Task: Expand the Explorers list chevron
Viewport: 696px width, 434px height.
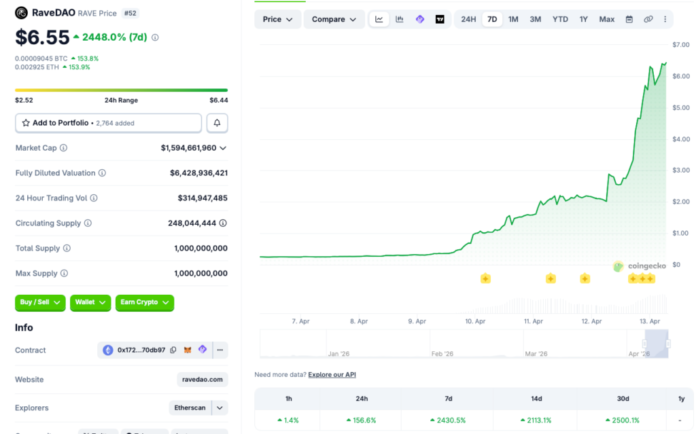Action: 220,408
